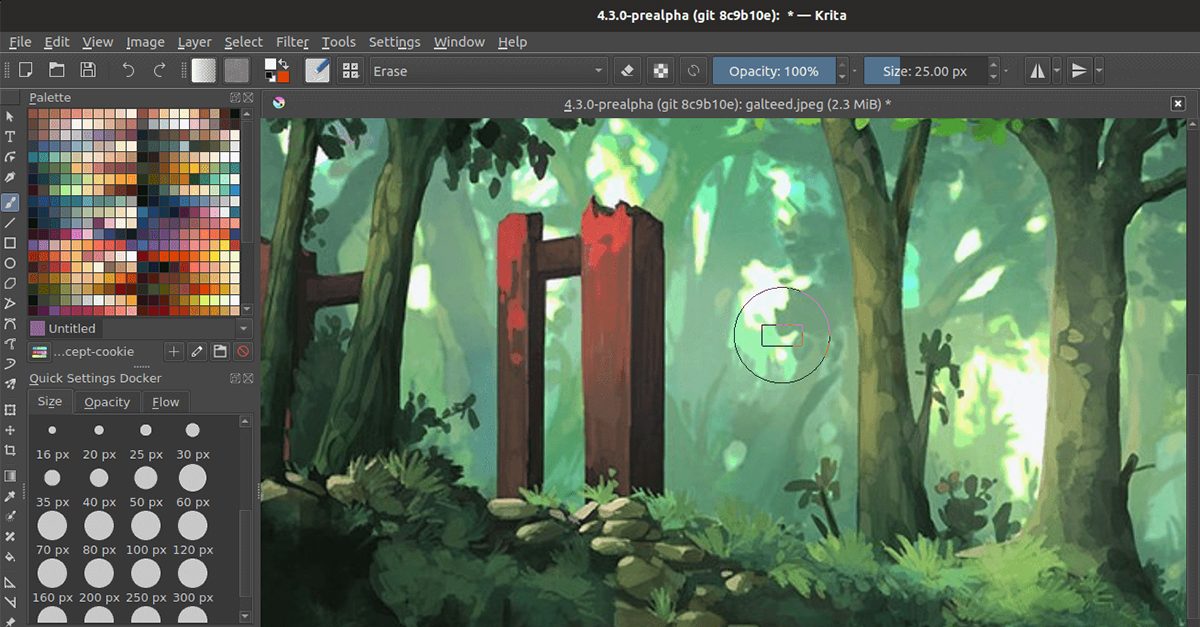This screenshot has height=627, width=1200.
Task: Open the Erase blending mode dropdown
Action: [x=488, y=71]
